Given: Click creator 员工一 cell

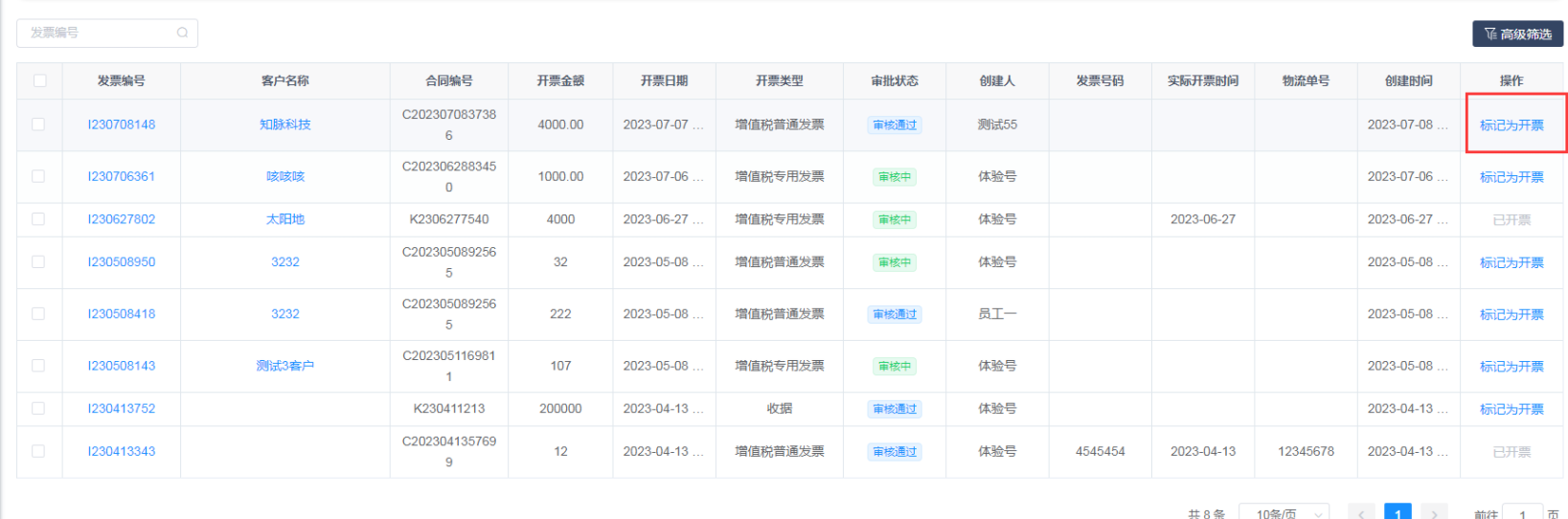Looking at the screenshot, I should click(x=997, y=313).
